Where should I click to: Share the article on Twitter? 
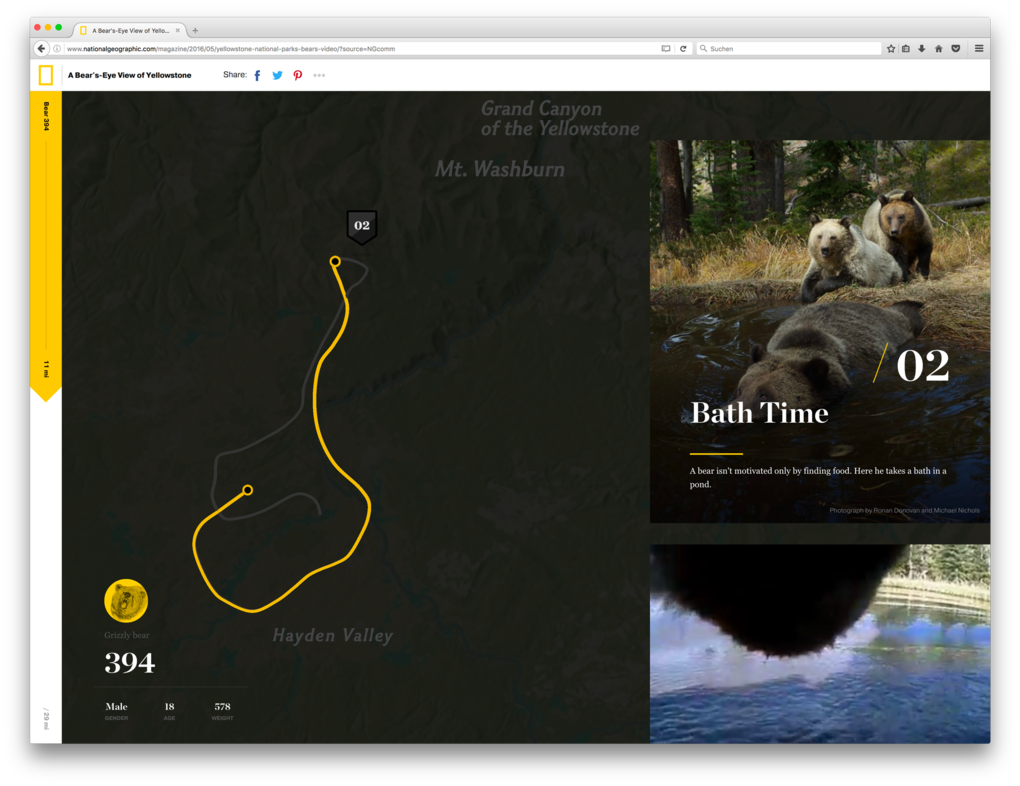[277, 74]
